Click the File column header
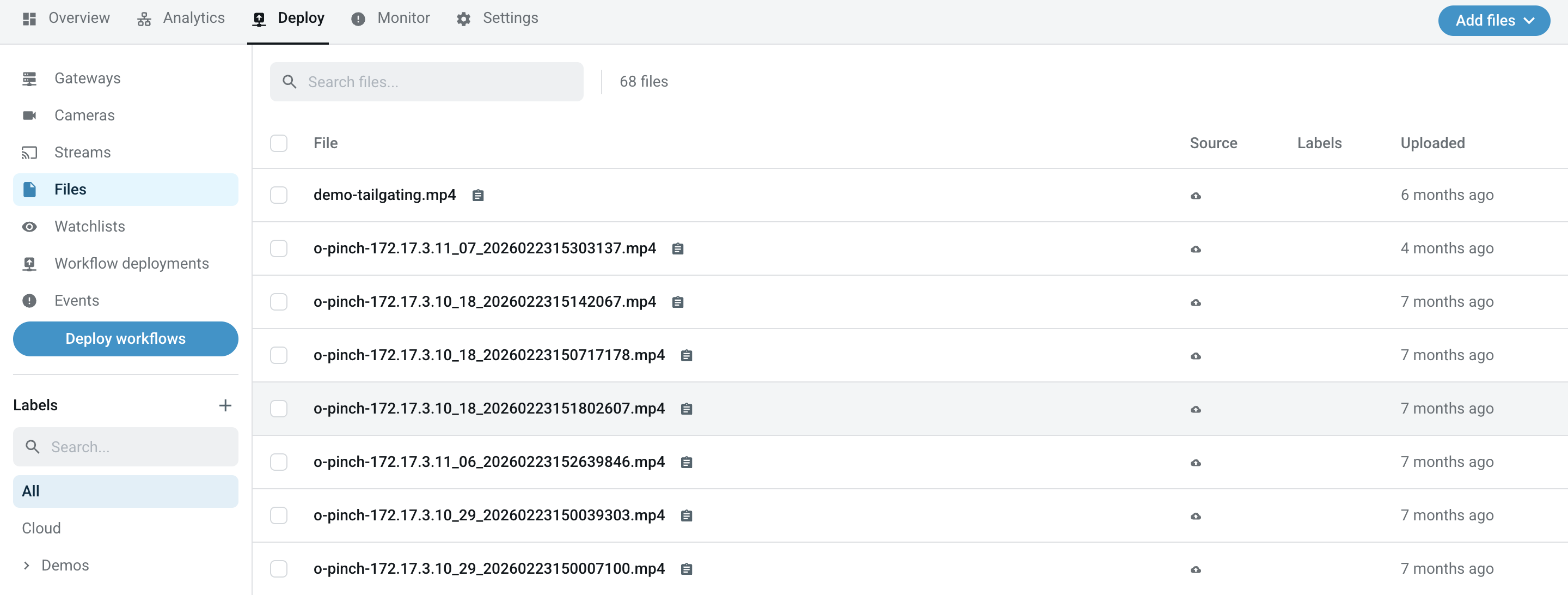 click(x=326, y=143)
